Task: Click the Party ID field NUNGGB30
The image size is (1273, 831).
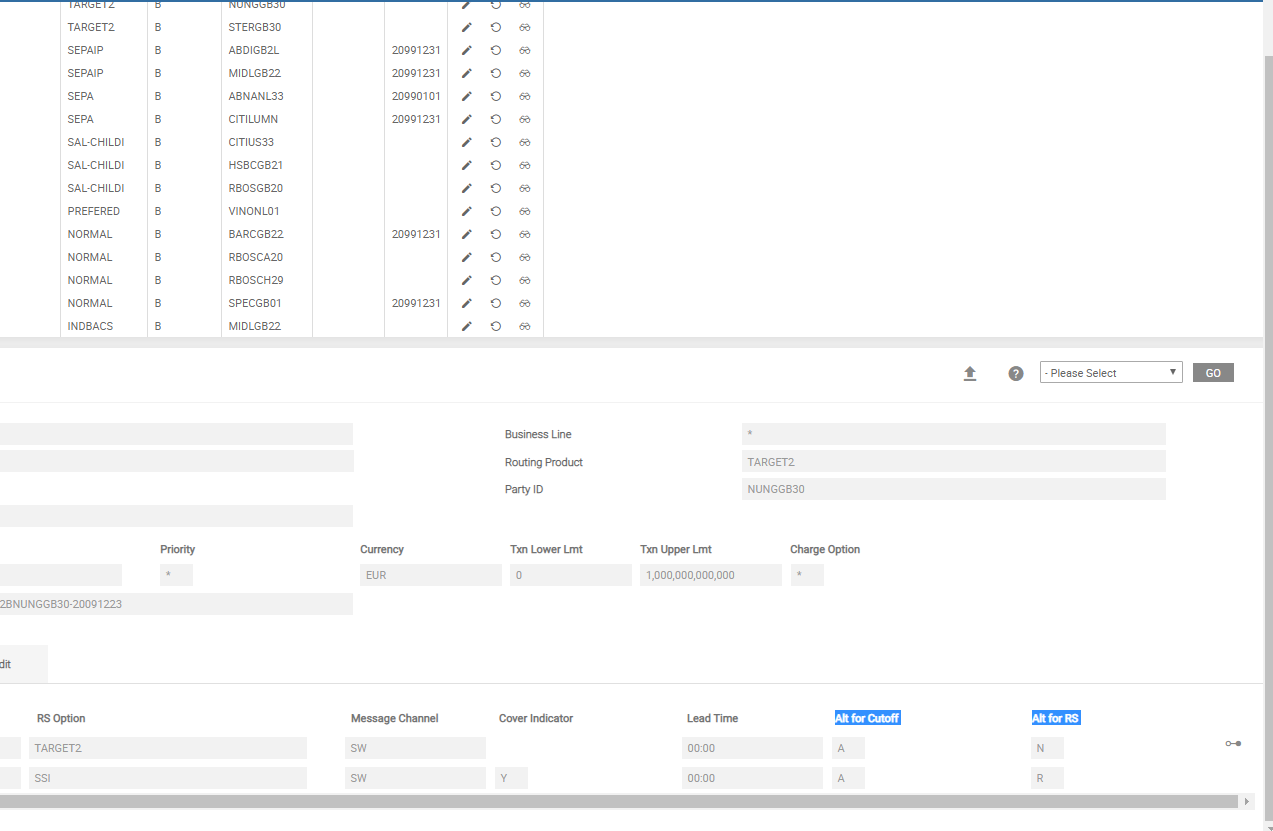Action: [953, 490]
